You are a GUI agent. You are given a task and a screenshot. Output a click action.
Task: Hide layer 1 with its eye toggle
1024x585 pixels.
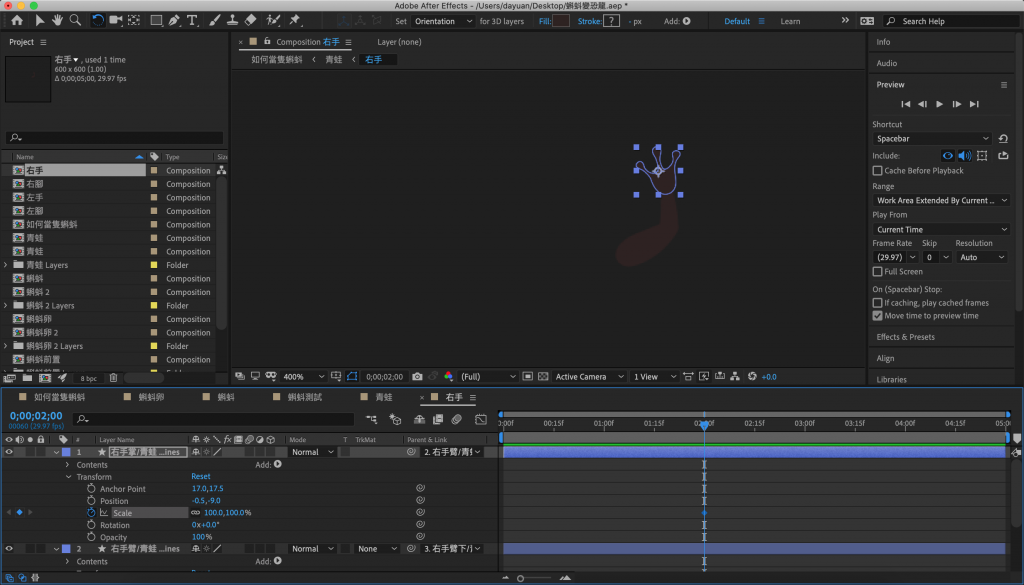pos(9,452)
